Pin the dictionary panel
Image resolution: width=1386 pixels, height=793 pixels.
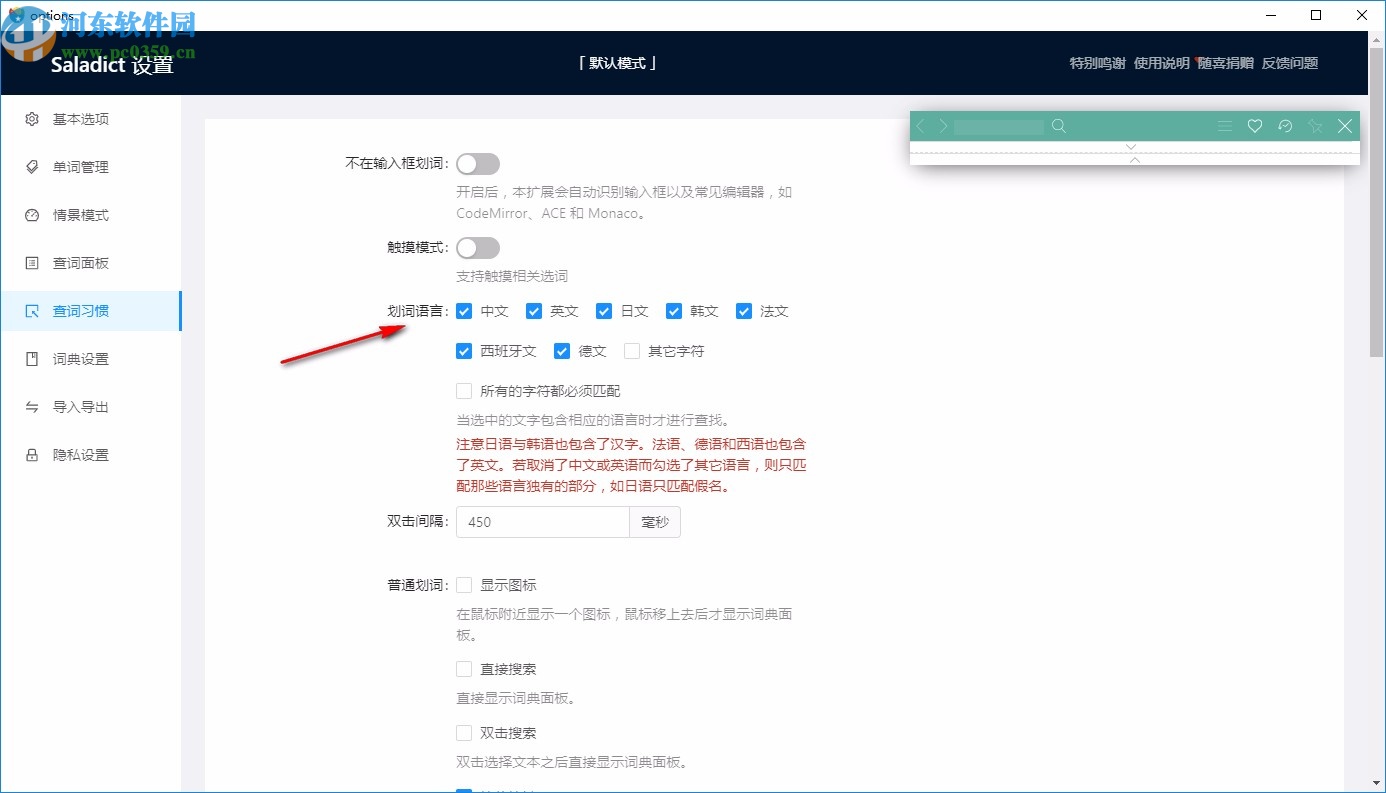point(1315,126)
